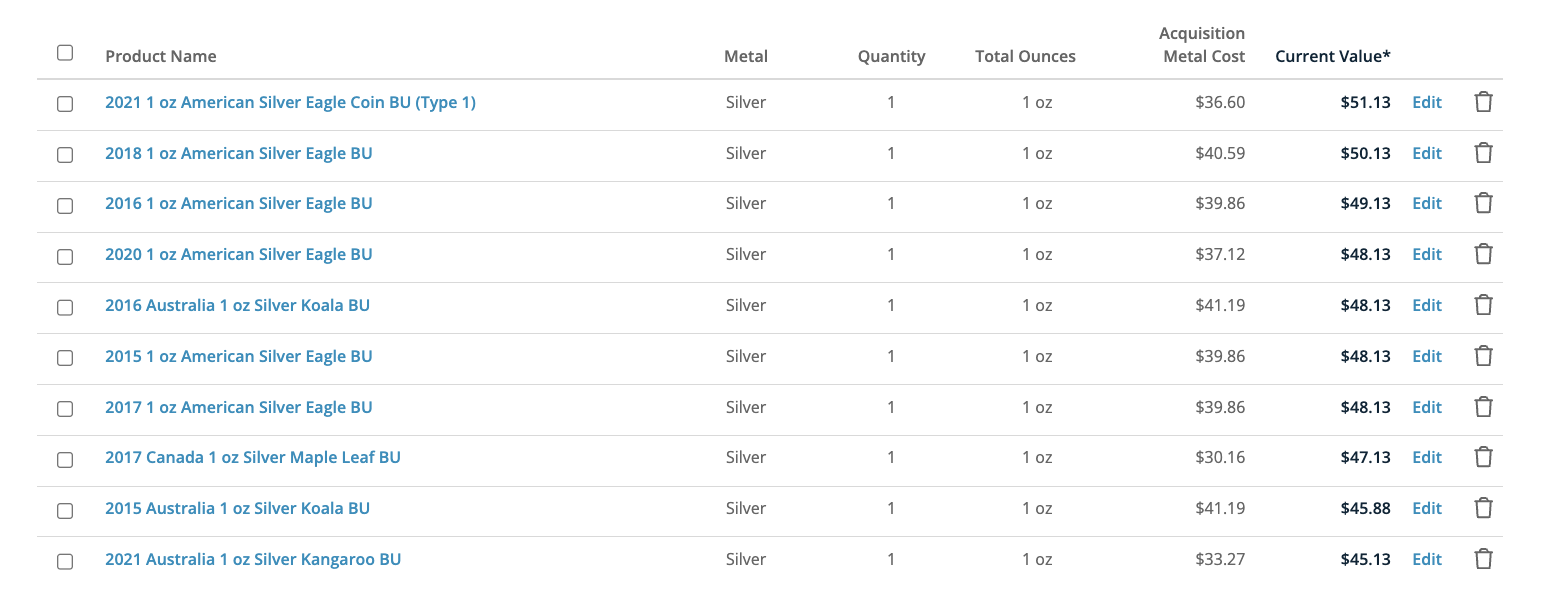Select checkbox beside 2017 American Silver Eagle BU
Screen dimensions: 1544x596
[65, 408]
